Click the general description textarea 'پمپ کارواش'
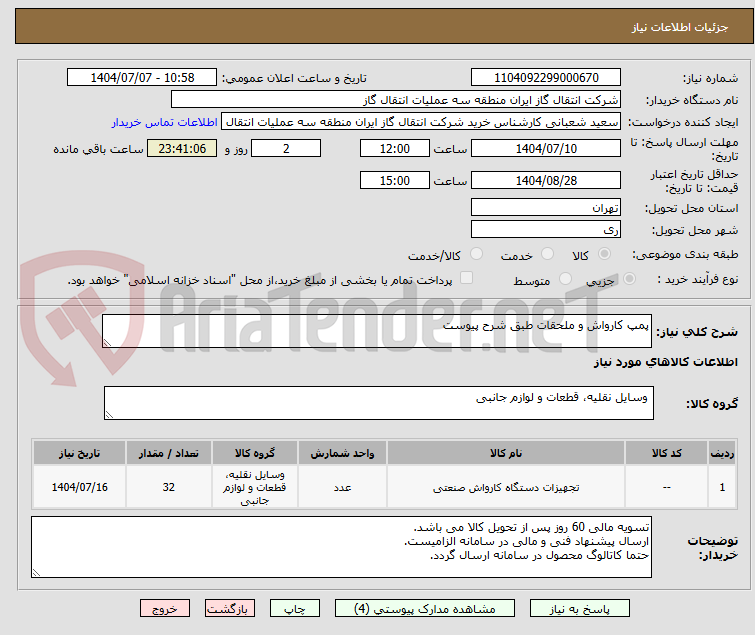The width and height of the screenshot is (755, 635). point(377,331)
